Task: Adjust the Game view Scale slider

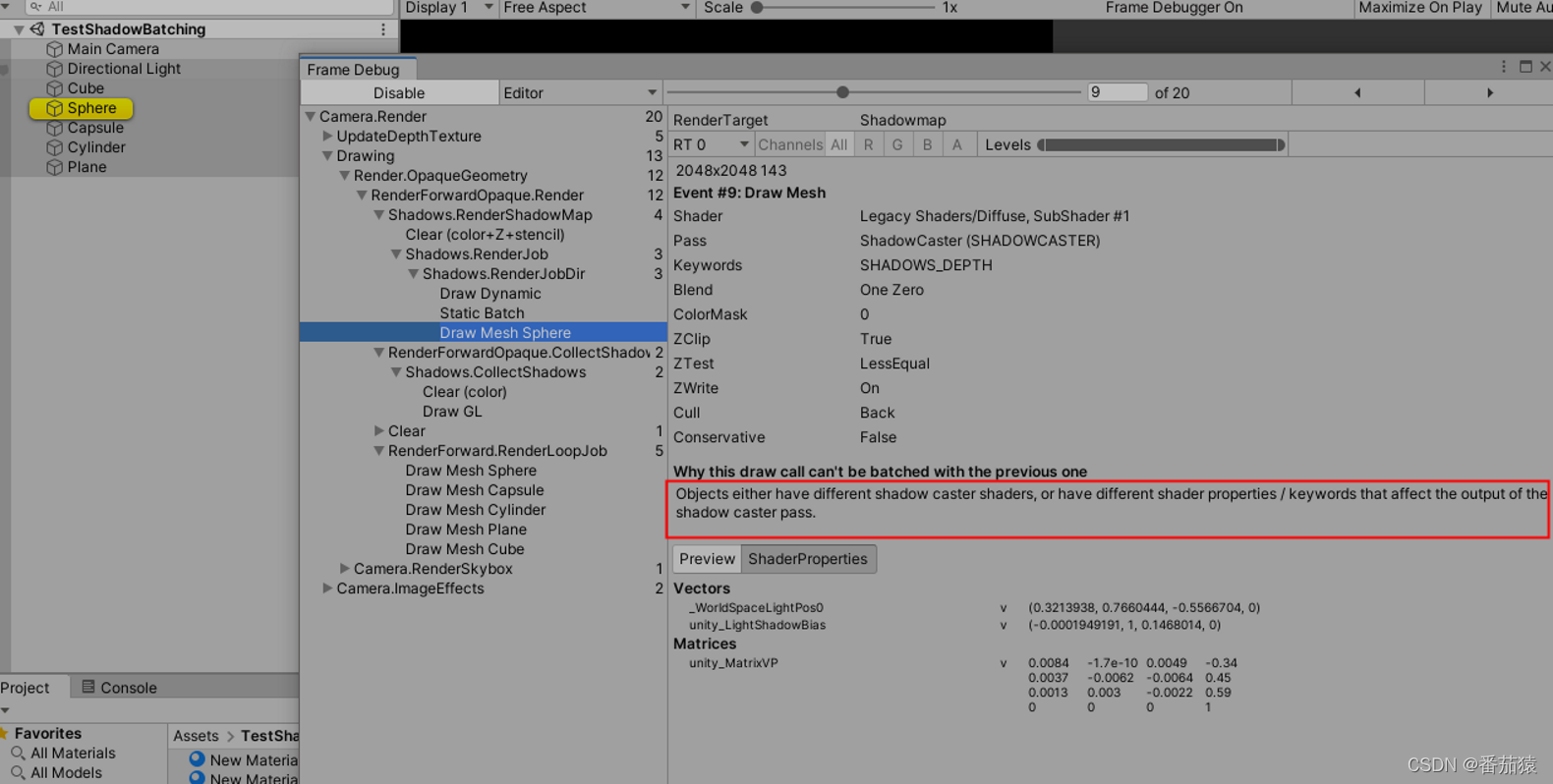Action: pyautogui.click(x=845, y=8)
